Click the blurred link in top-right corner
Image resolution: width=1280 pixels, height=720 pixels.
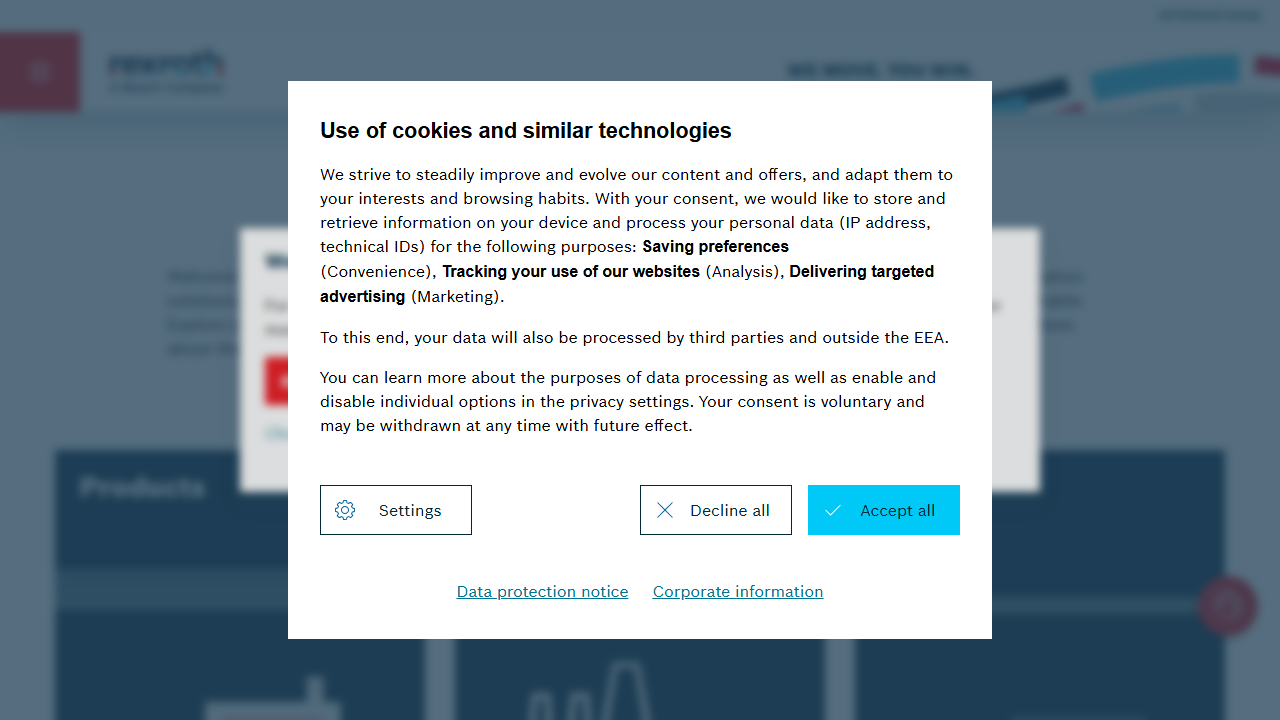(x=1210, y=15)
